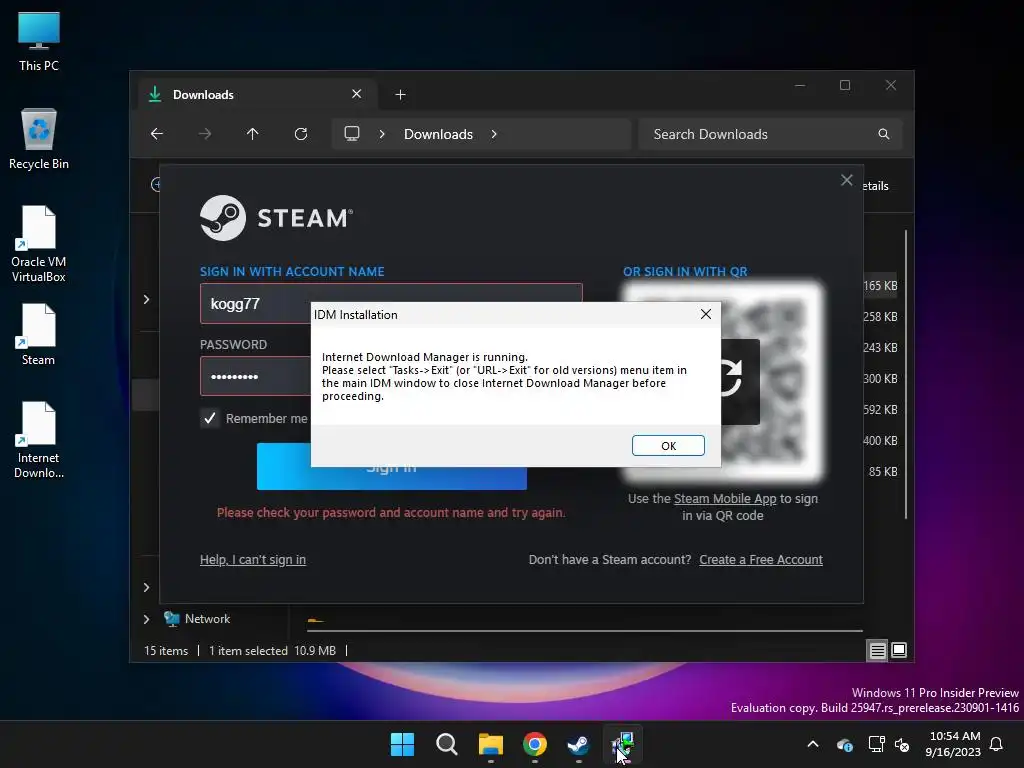
Task: Close the Steam sign-in window
Action: click(846, 180)
